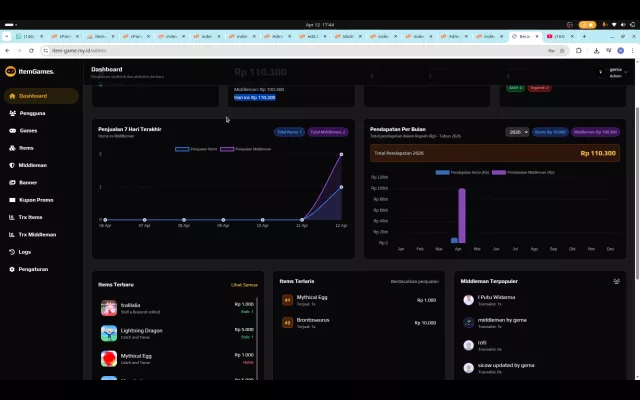
Task: Click the Lihat Semua link
Action: [244, 285]
